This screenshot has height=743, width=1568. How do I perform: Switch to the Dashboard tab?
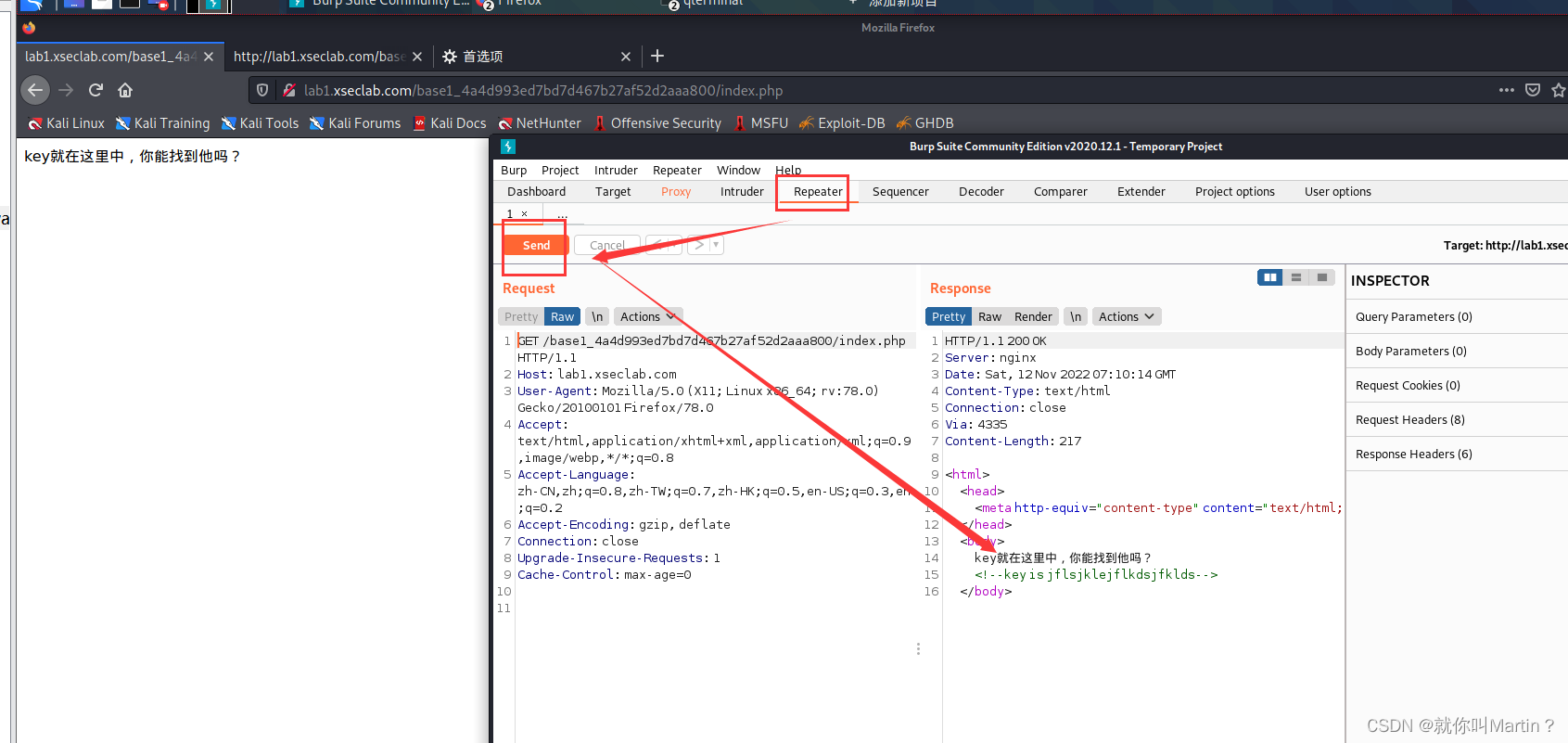click(536, 191)
